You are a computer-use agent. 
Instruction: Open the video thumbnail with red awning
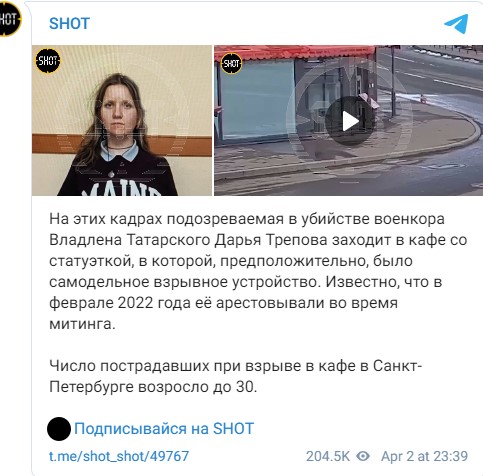(348, 120)
